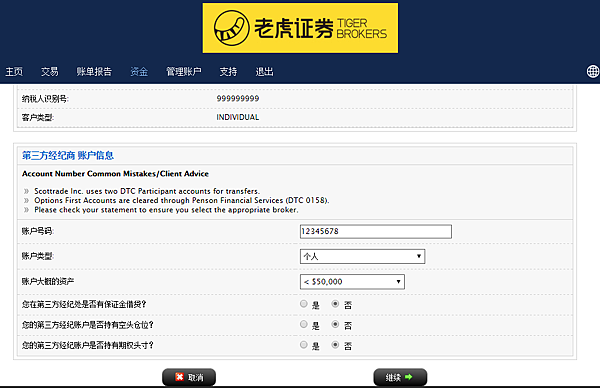
Task: Click the 第三方经纪商 账户信息 heading
Action: pyautogui.click(x=68, y=155)
